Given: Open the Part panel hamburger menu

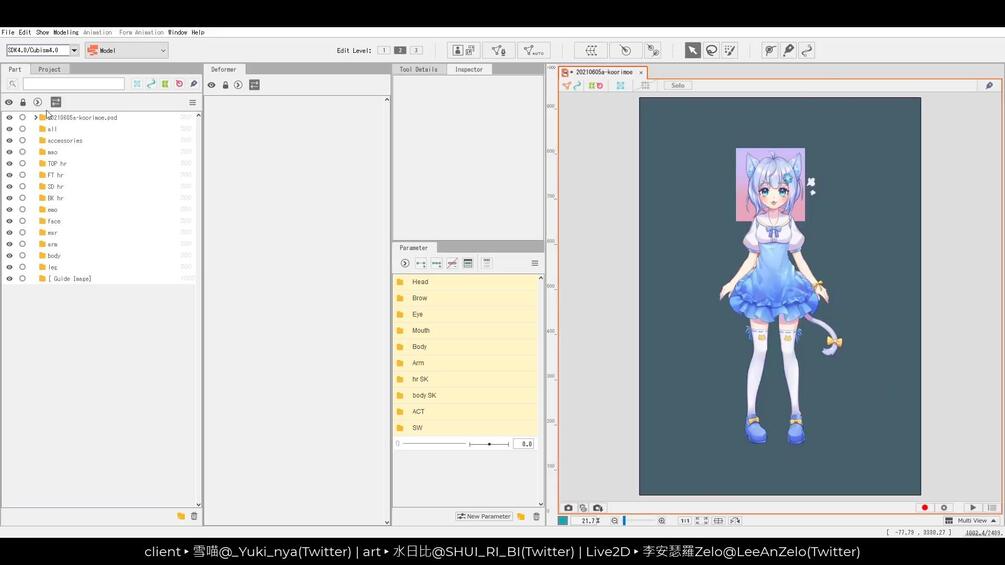Looking at the screenshot, I should click(192, 102).
